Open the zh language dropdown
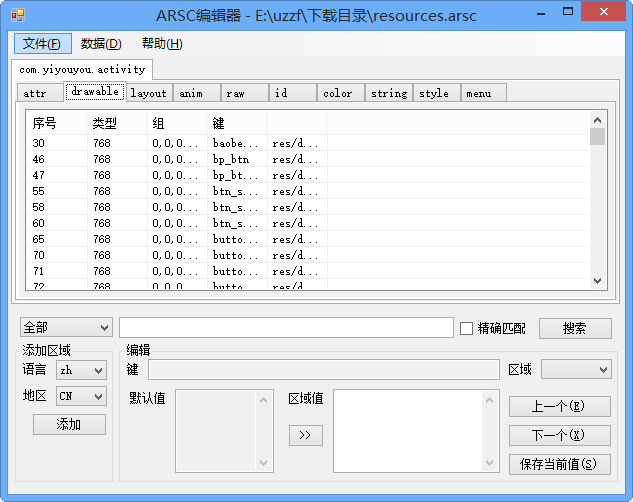The width and height of the screenshot is (633, 502). [82, 370]
